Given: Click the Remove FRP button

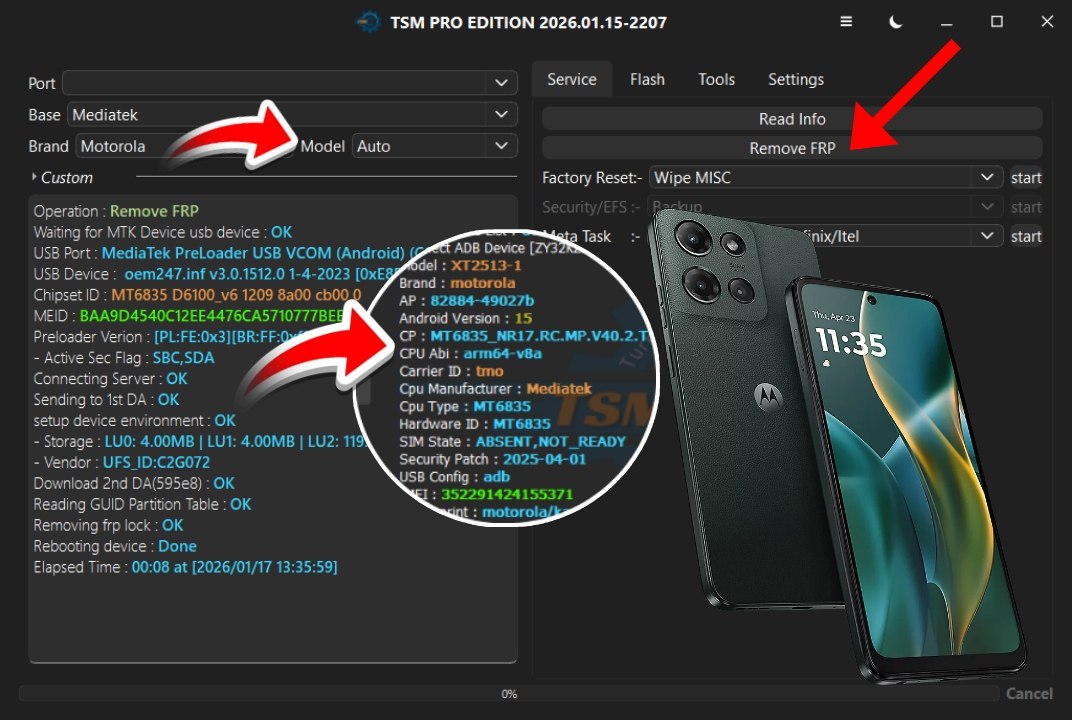Looking at the screenshot, I should (792, 148).
